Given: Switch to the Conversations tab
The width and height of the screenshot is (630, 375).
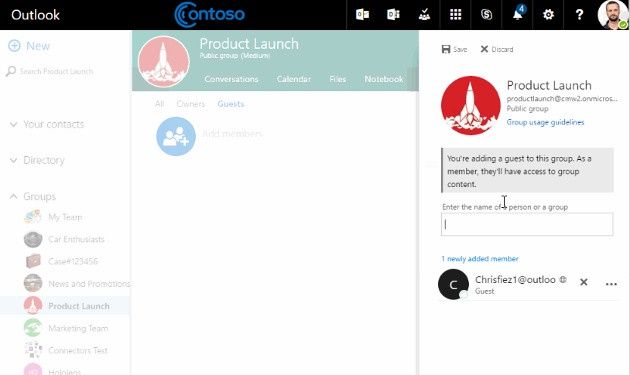Looking at the screenshot, I should [x=231, y=79].
